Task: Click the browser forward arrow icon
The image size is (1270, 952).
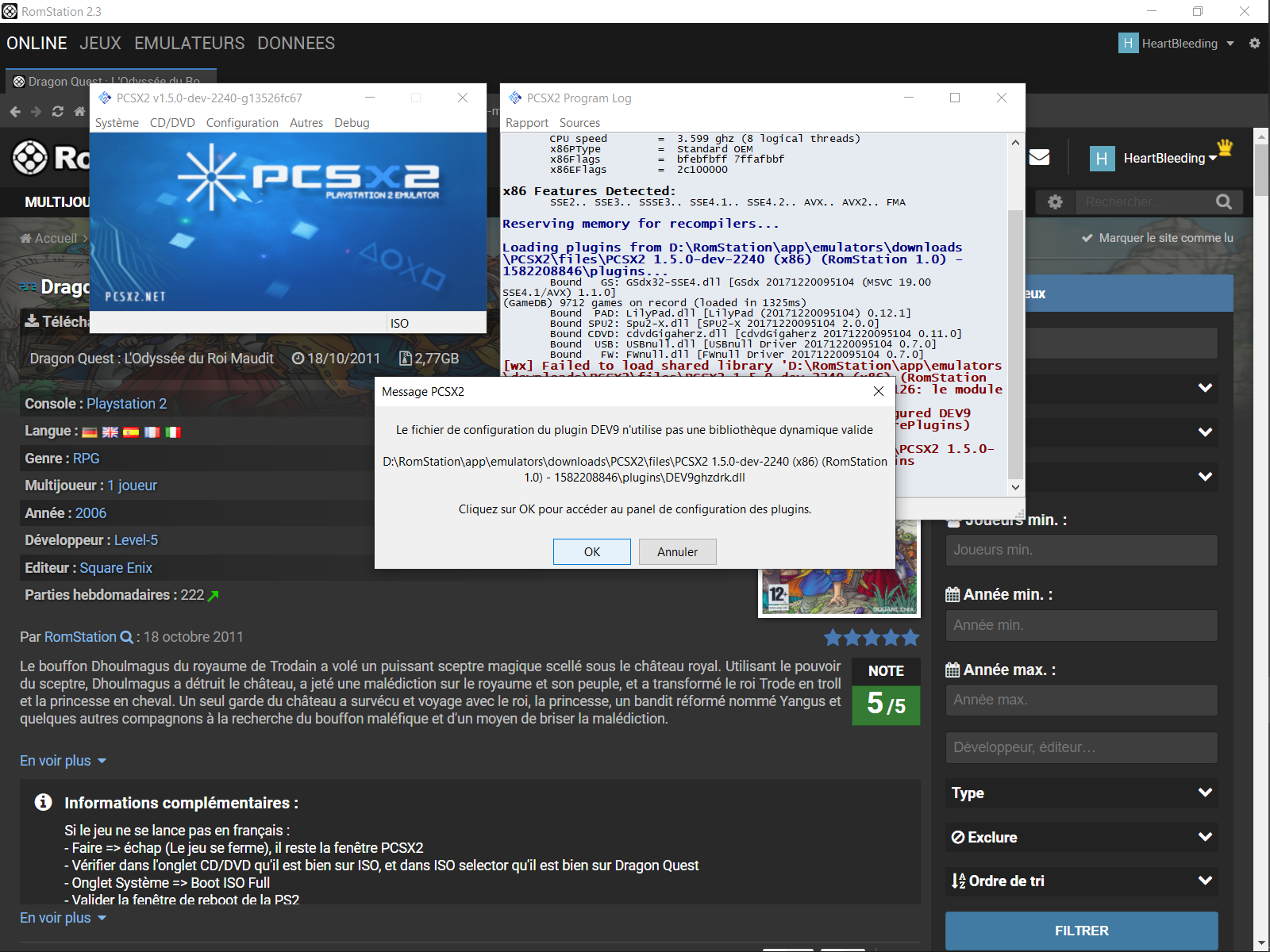Action: (36, 112)
